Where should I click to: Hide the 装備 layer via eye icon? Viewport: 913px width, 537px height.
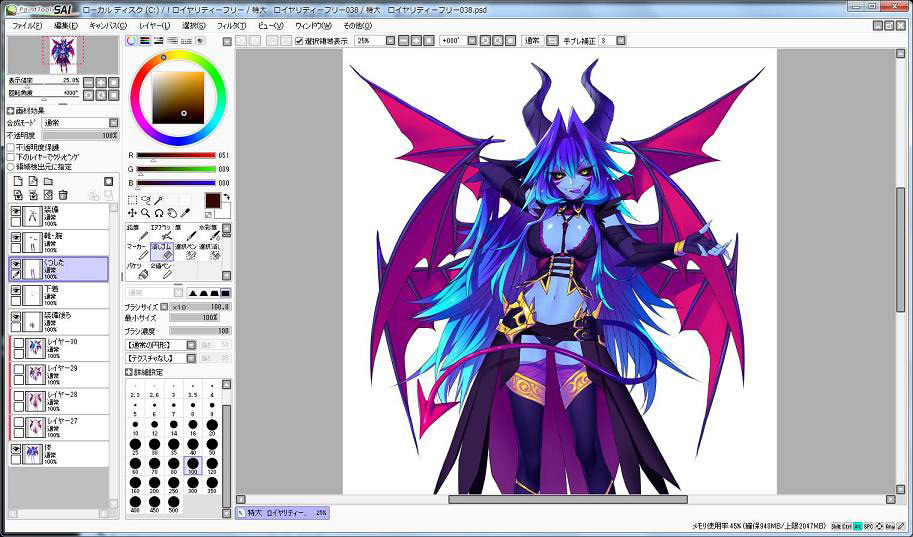16,213
